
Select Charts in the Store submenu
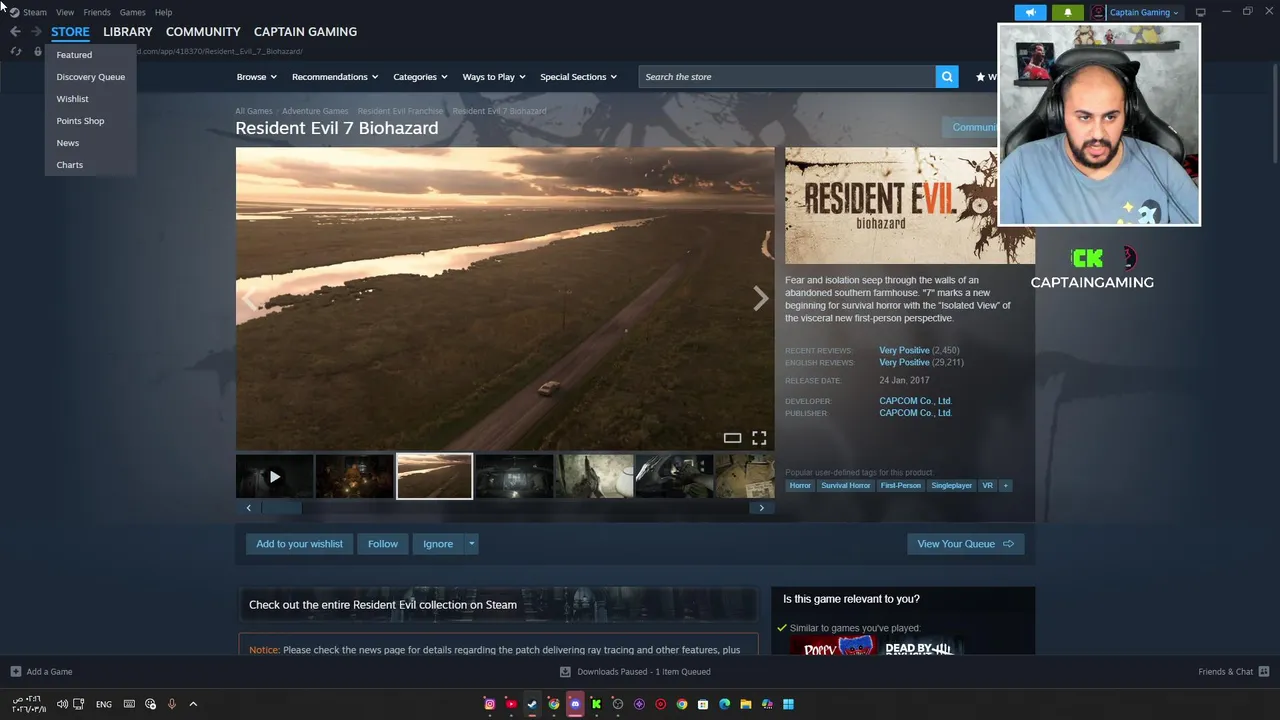[70, 165]
